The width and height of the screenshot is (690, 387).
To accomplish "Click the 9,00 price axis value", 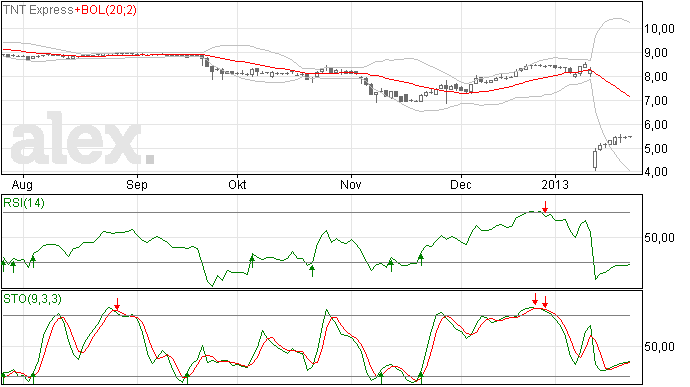I will pos(656,53).
